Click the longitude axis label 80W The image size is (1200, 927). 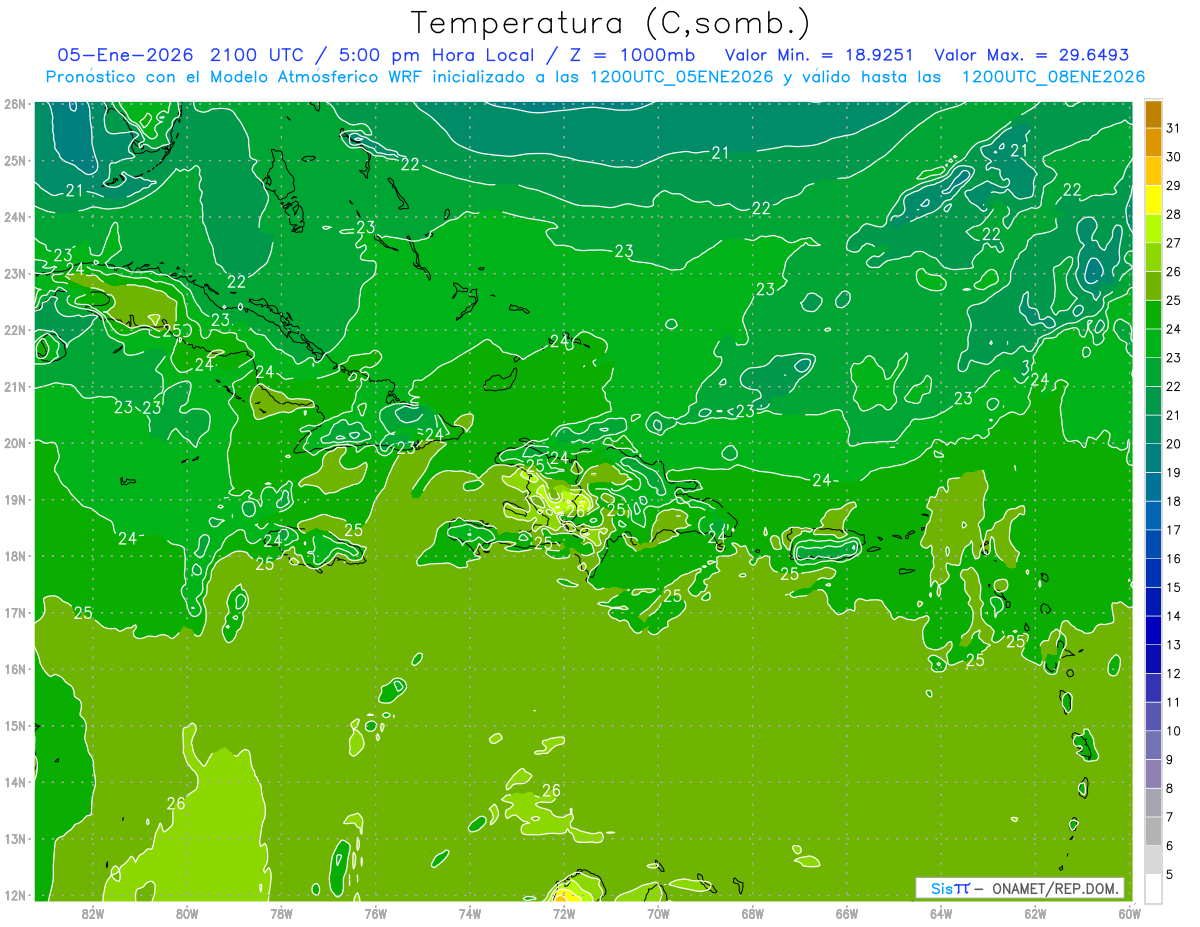pyautogui.click(x=187, y=913)
